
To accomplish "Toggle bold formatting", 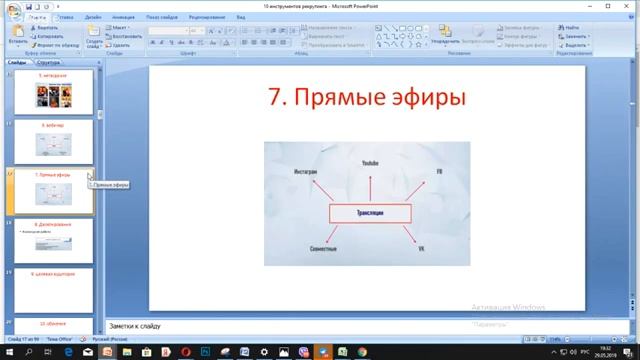I will pyautogui.click(x=153, y=42).
